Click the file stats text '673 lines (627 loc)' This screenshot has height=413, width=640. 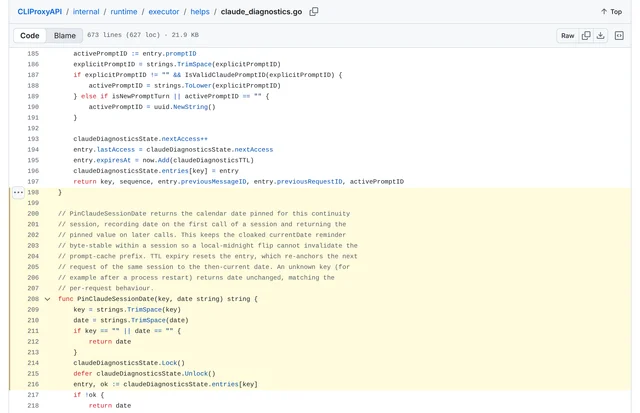[124, 35]
